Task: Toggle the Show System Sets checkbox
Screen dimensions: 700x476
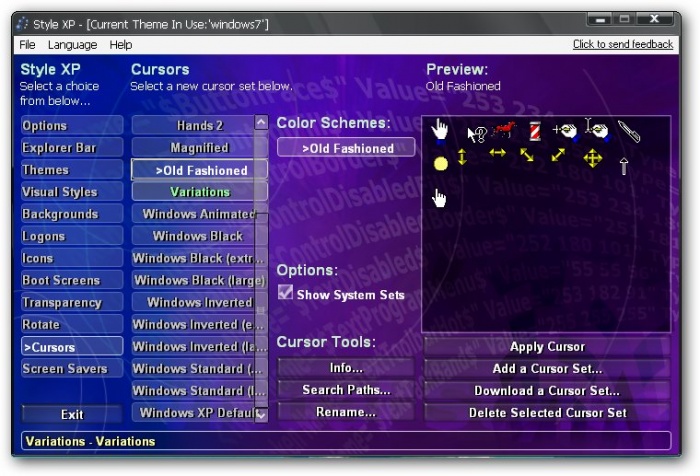Action: 285,292
